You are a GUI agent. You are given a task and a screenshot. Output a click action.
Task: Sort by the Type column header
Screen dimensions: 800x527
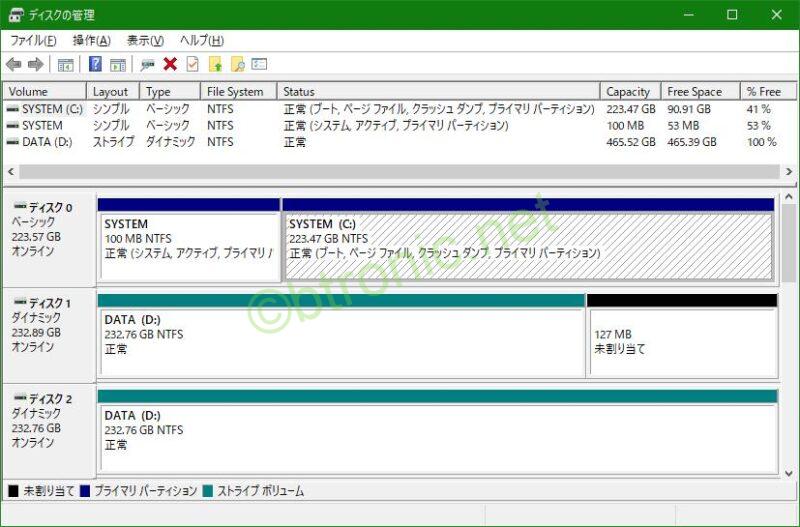[x=170, y=92]
